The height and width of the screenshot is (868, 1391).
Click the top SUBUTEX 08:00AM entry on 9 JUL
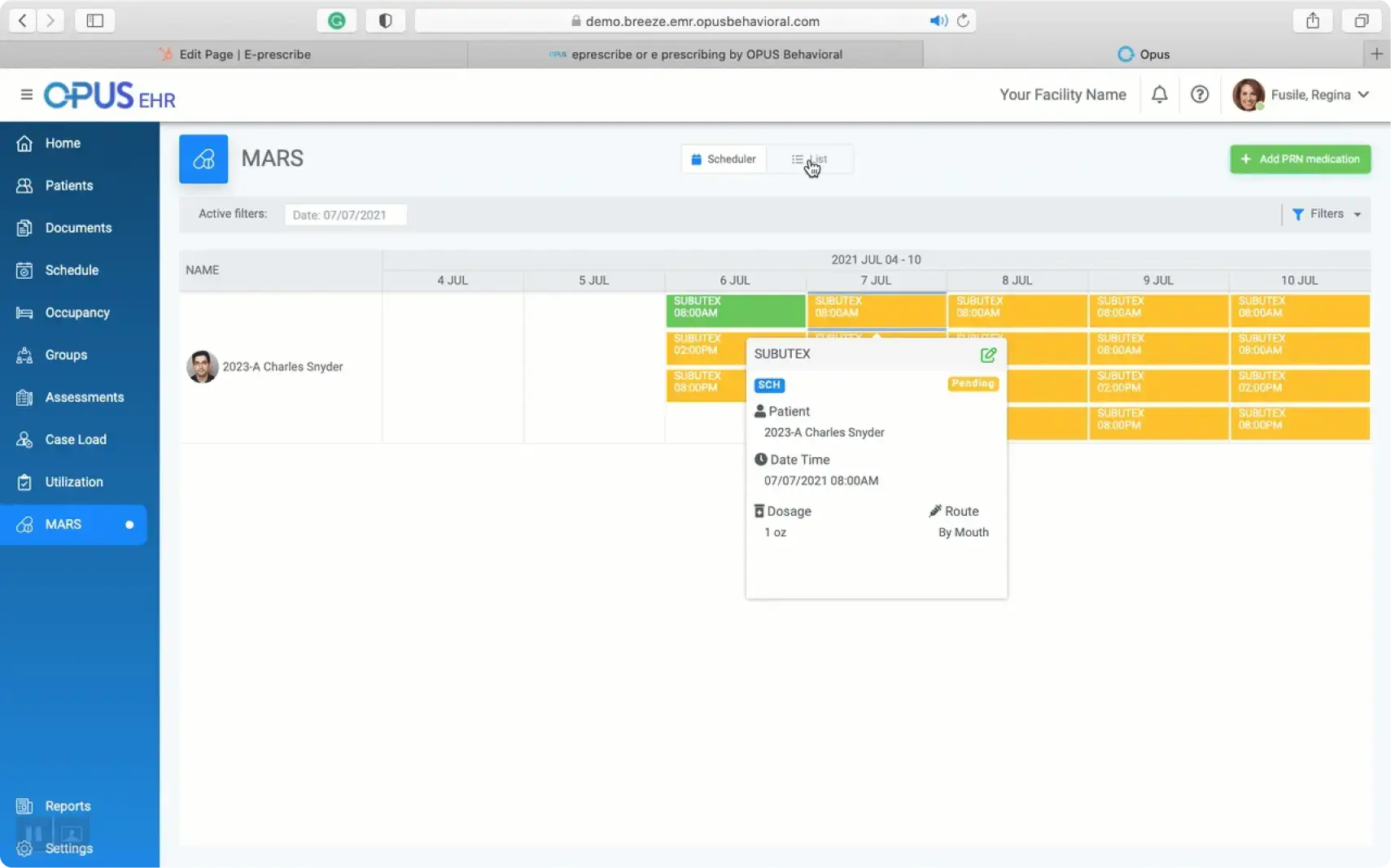click(1158, 311)
